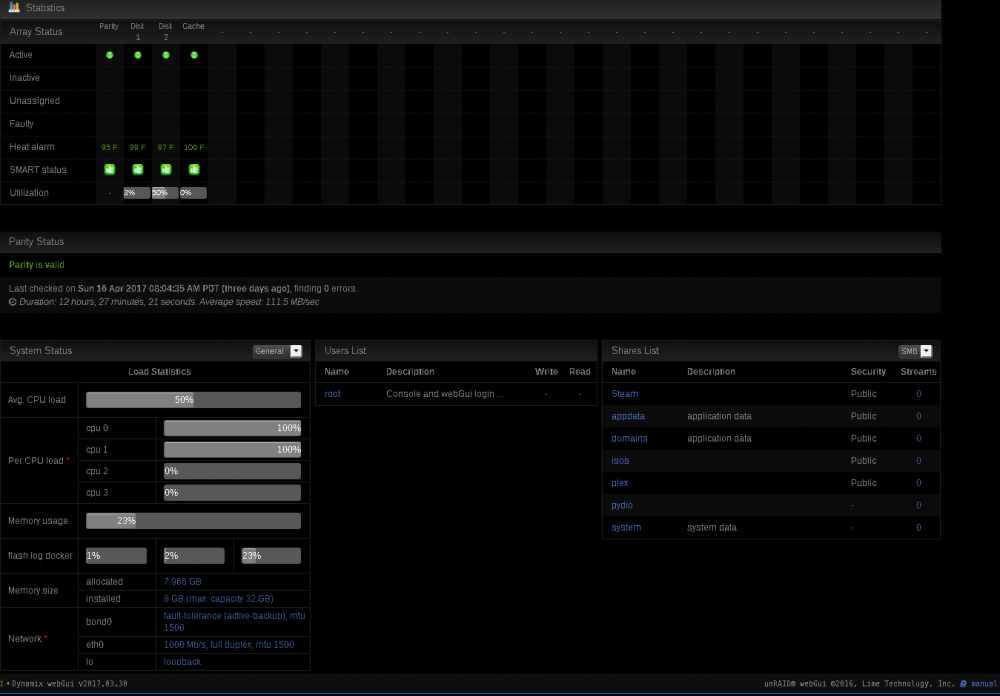Click the General dropdown arrow button
The image size is (1000, 696).
coord(296,351)
